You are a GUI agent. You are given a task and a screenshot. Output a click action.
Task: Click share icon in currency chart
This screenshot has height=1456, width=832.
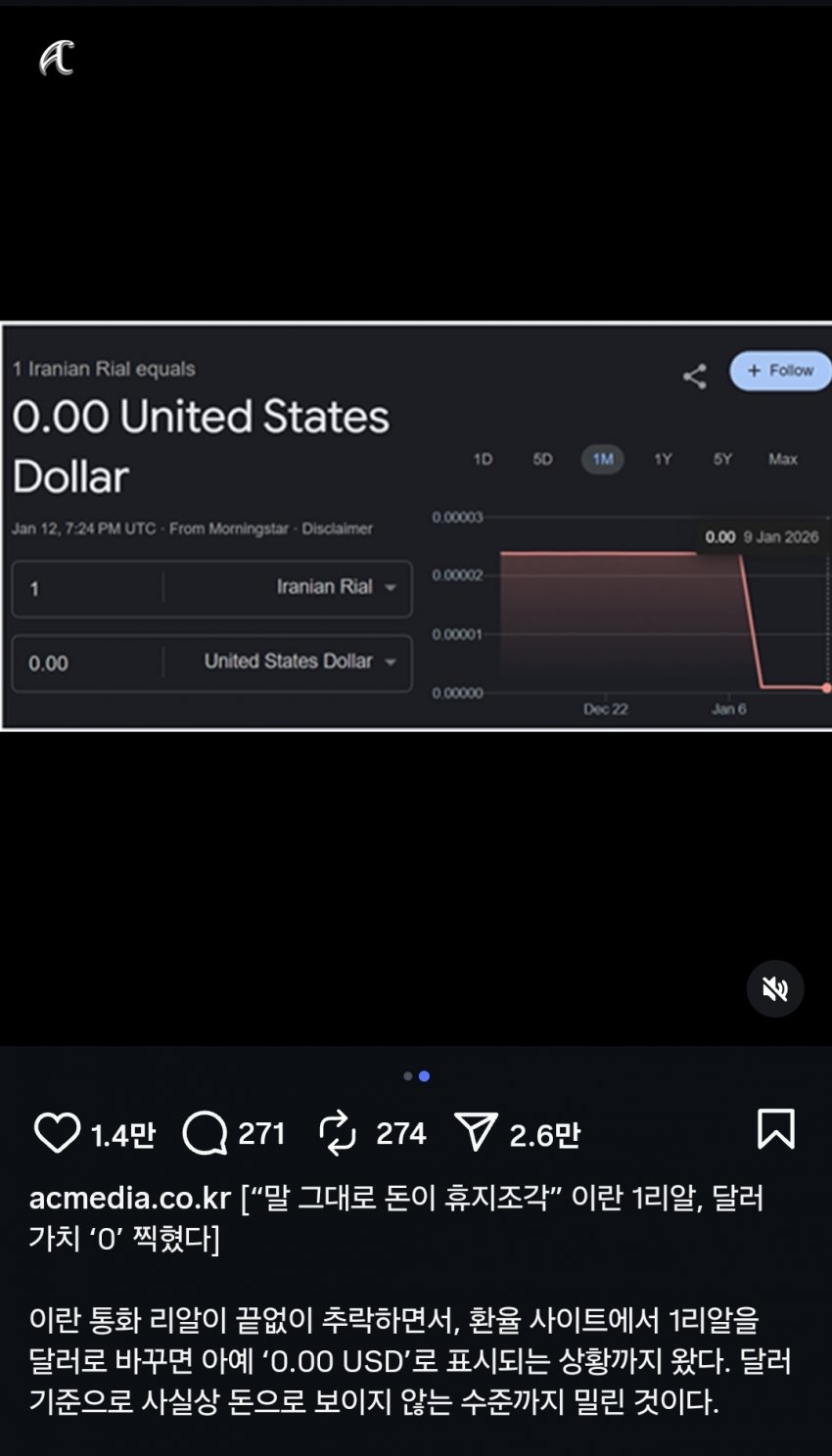click(x=695, y=376)
